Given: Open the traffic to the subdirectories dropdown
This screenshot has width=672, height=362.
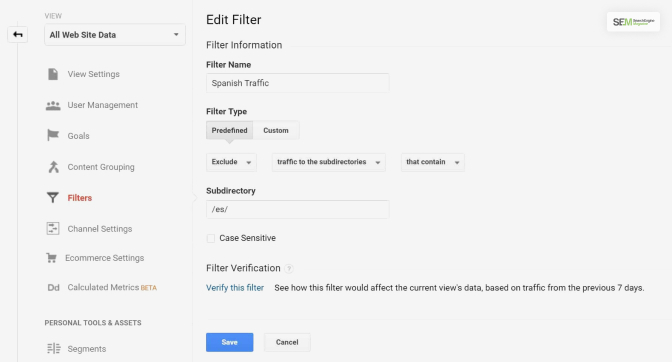Looking at the screenshot, I should tap(329, 162).
